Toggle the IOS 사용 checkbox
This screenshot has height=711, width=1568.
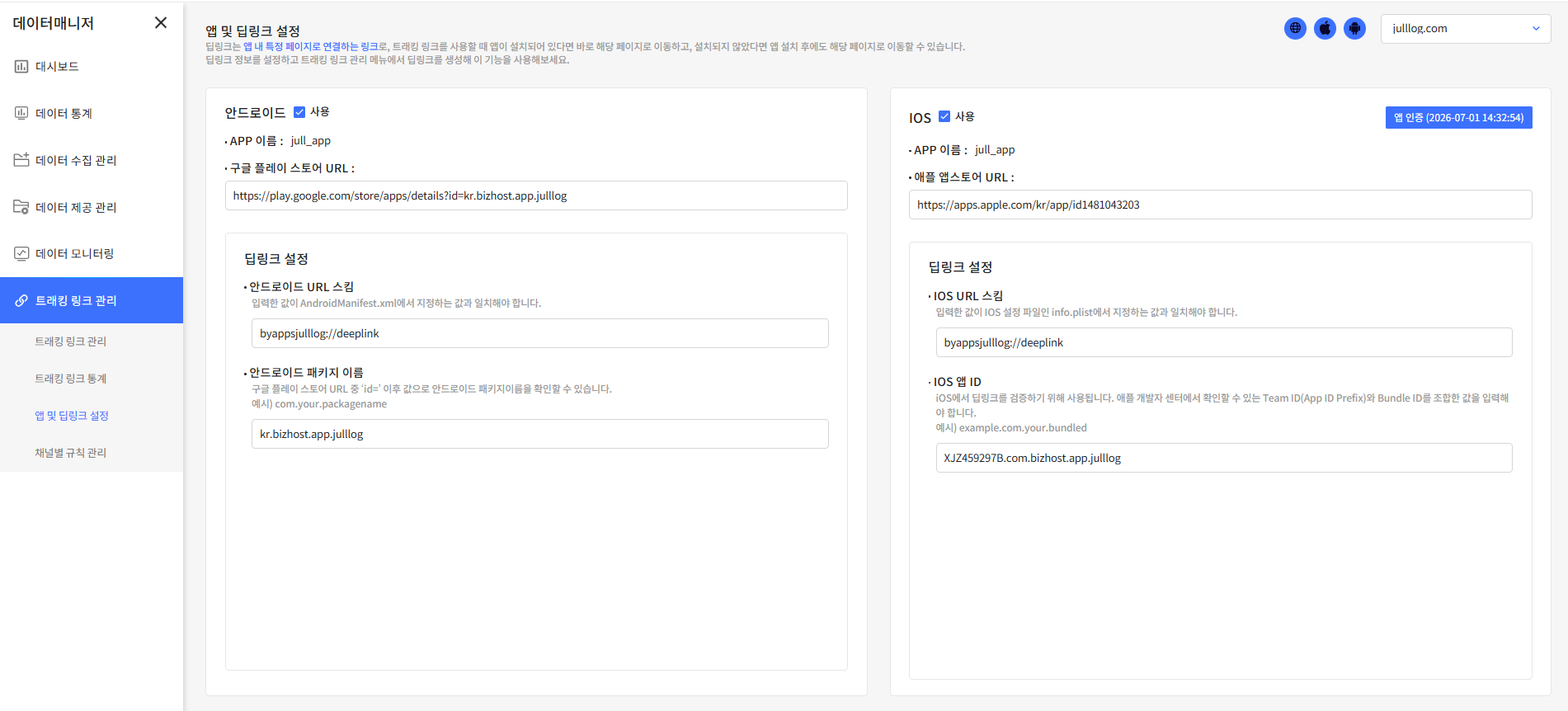click(x=944, y=116)
